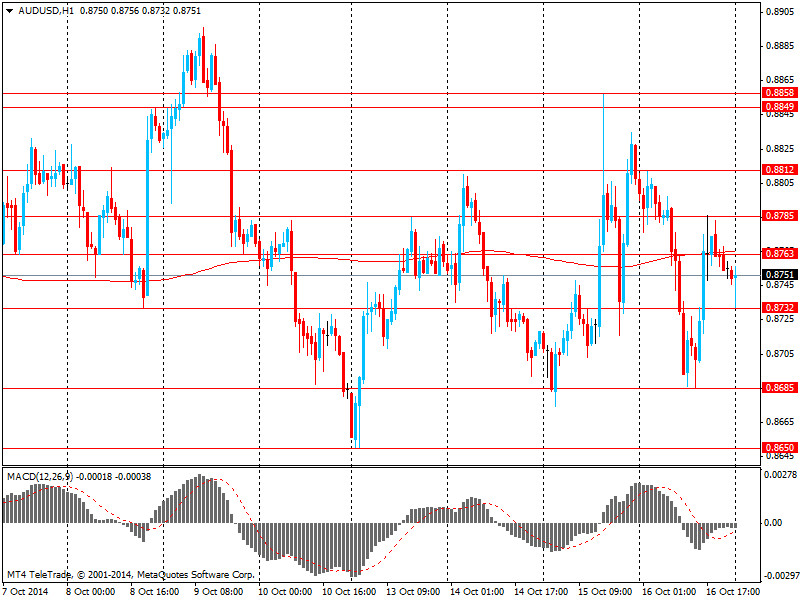This screenshot has height=600, width=800.
Task: Click the triangle arrow beside AUDUSD,H1 title
Action: click(x=9, y=10)
